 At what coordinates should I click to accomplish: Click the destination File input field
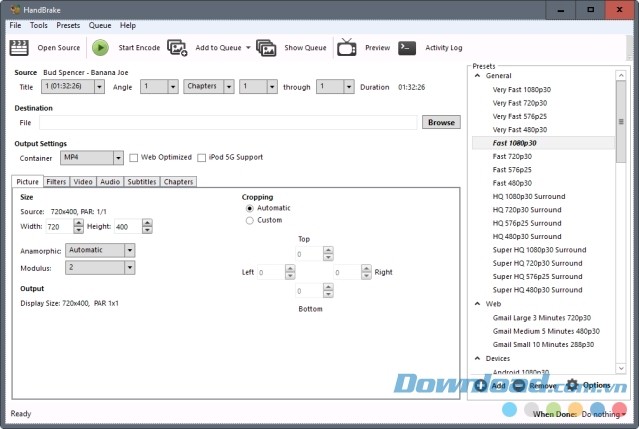pos(228,123)
